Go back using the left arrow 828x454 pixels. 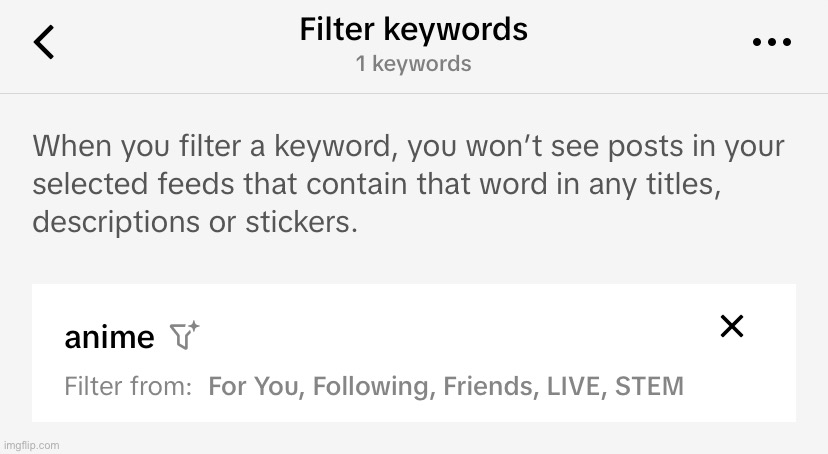(44, 42)
